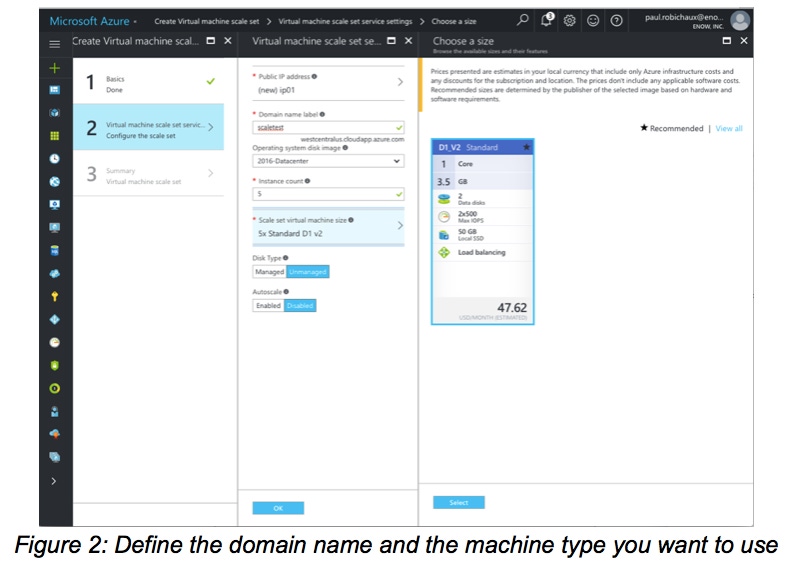Click chevron on step 2 Configure scale set
Viewport: 803px width, 562px height.
click(x=210, y=127)
